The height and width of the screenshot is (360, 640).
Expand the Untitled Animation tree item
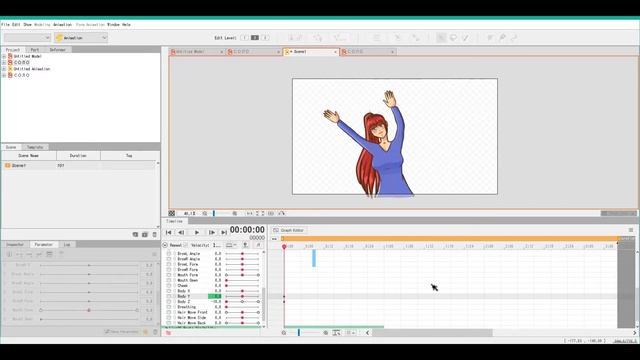click(4, 69)
